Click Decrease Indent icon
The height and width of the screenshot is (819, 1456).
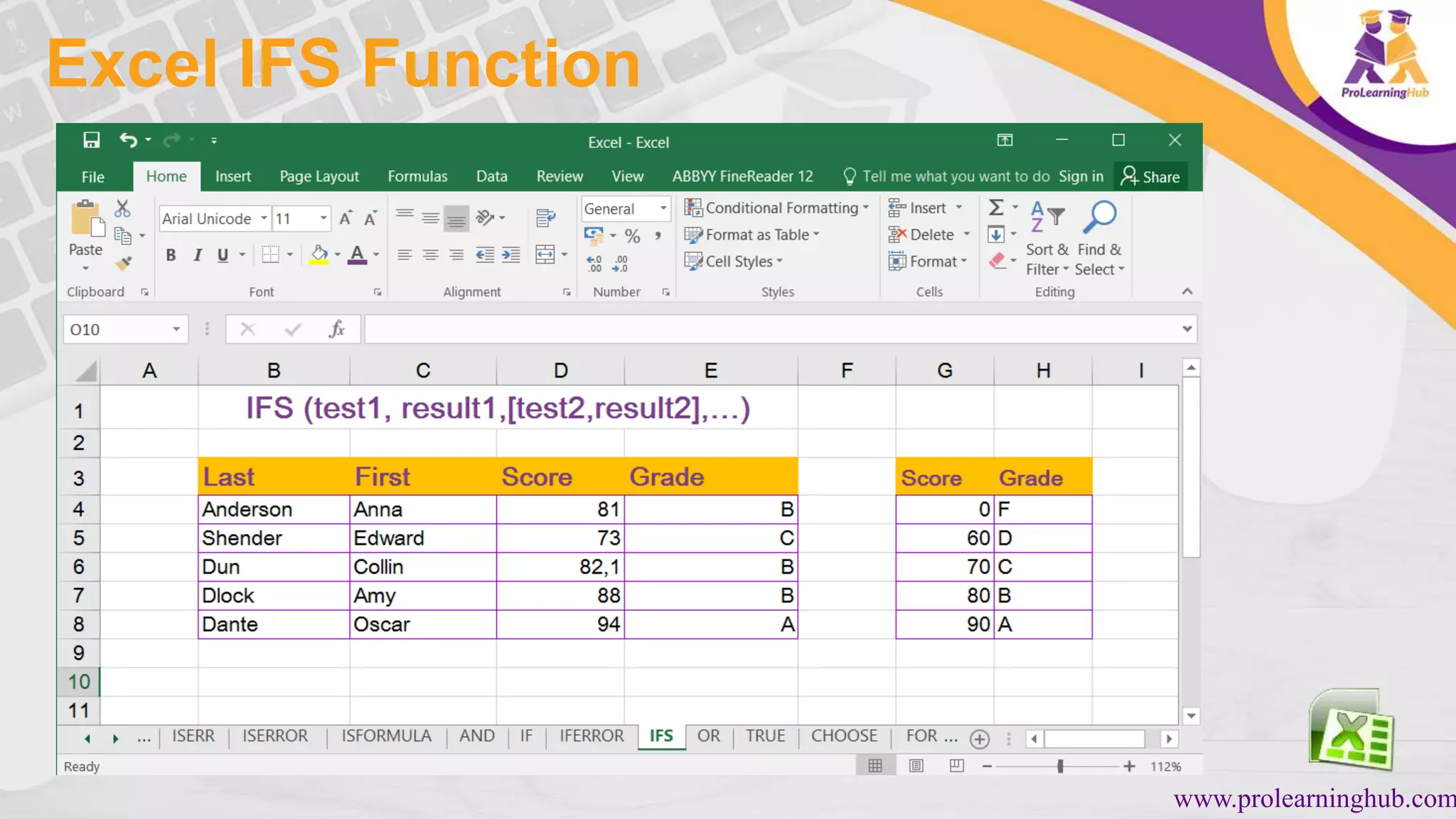pyautogui.click(x=485, y=255)
